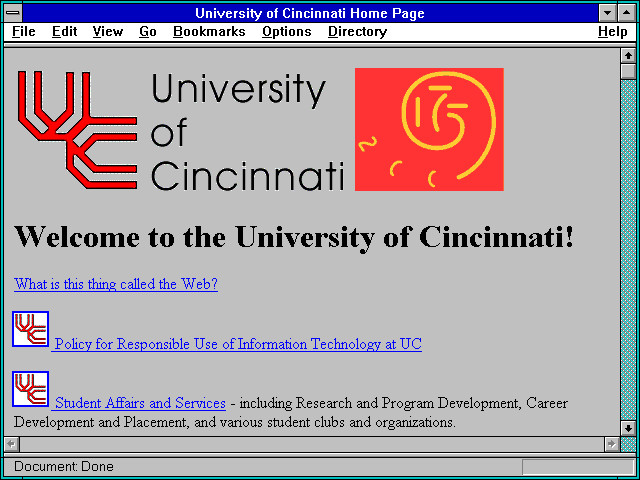Open the Go menu
The height and width of the screenshot is (480, 640).
click(x=148, y=32)
